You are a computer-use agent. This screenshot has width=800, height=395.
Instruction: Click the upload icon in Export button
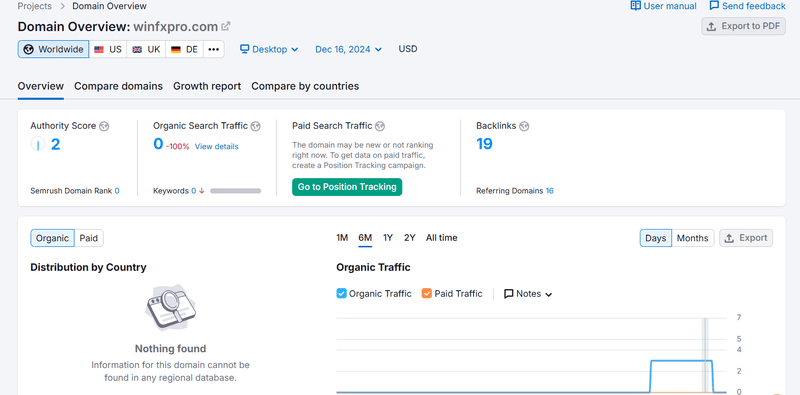[729, 238]
